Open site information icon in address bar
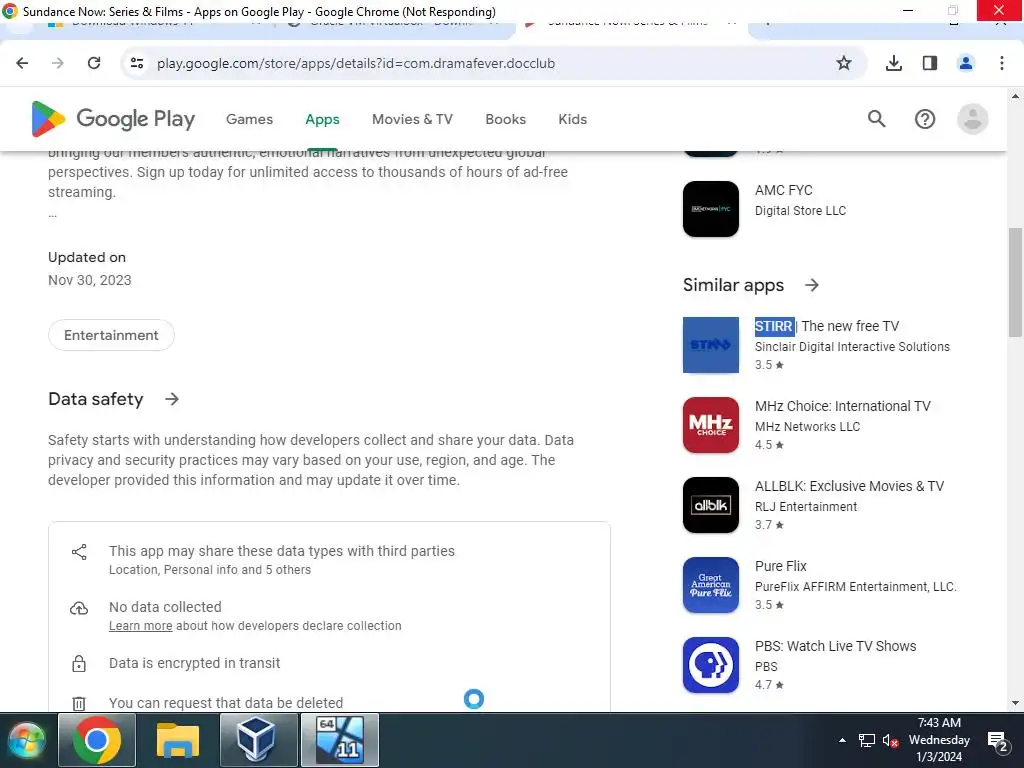 pyautogui.click(x=137, y=63)
